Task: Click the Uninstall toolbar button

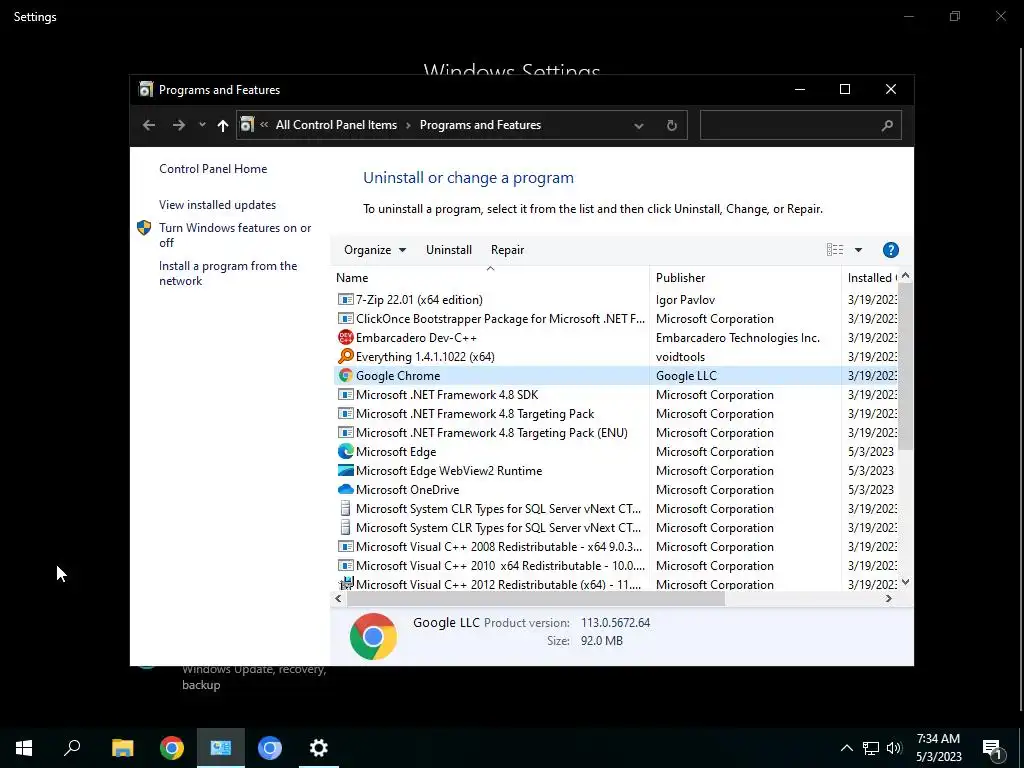Action: pyautogui.click(x=449, y=249)
